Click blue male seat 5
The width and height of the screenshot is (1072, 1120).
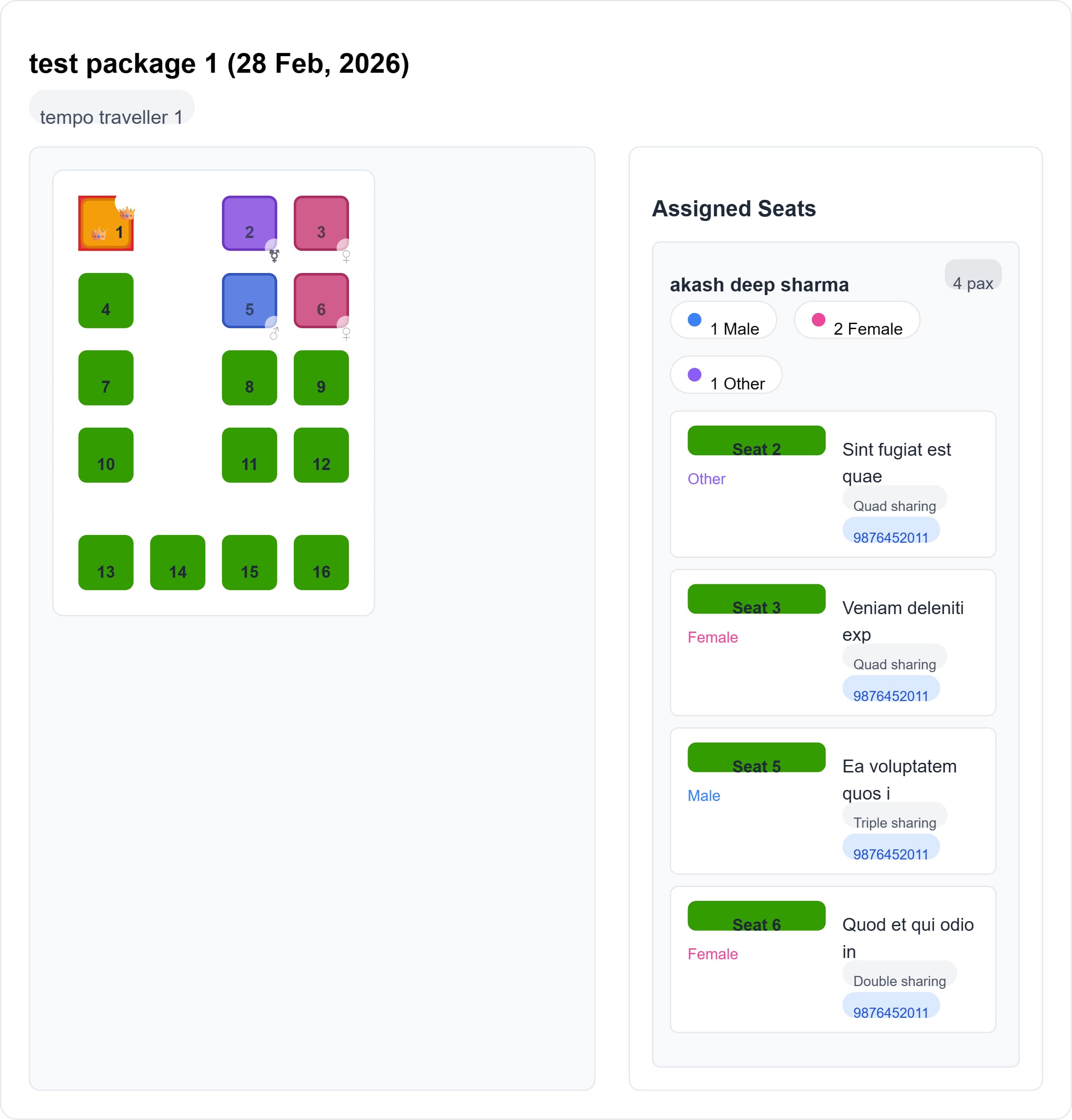click(x=249, y=301)
